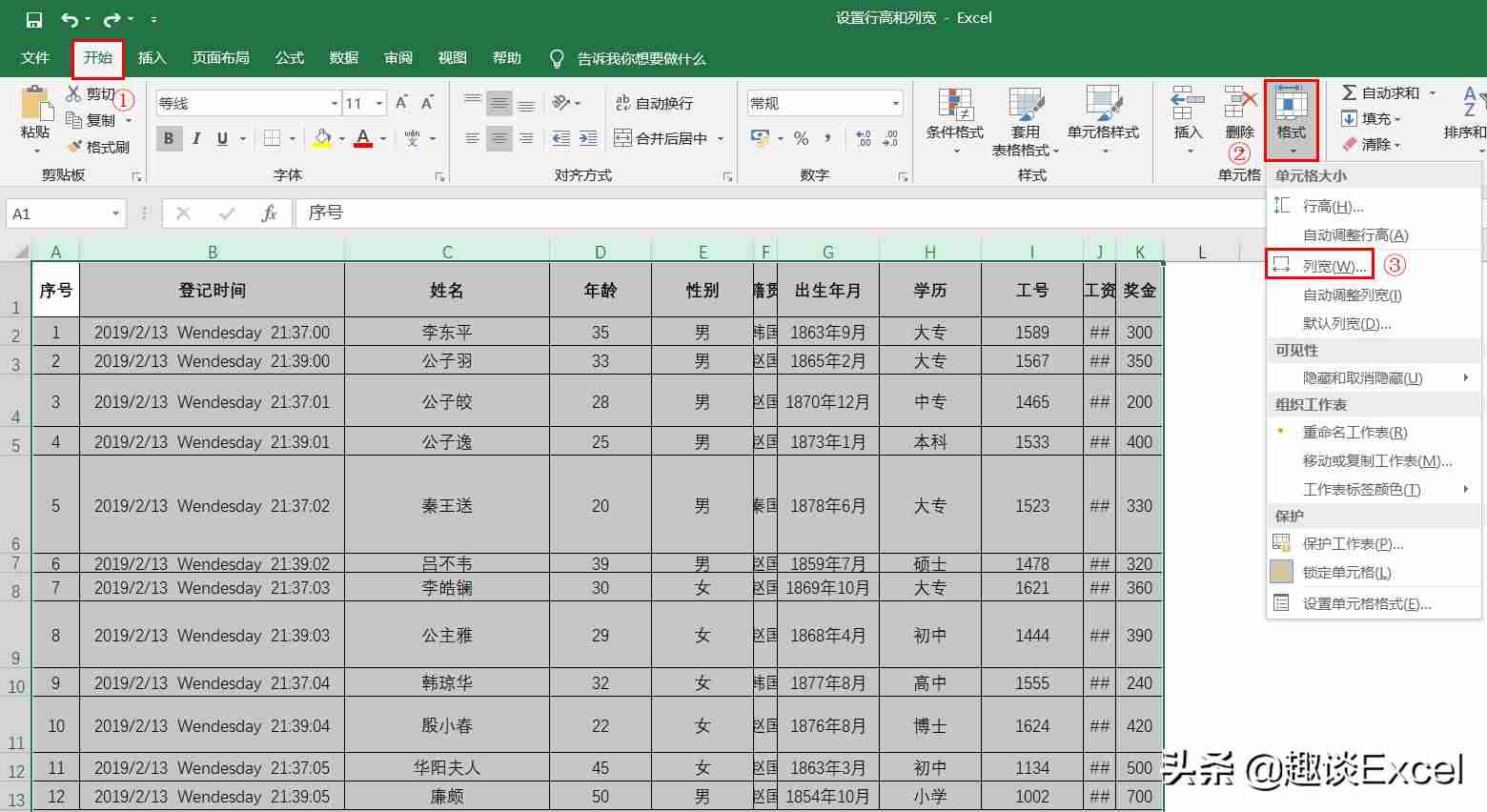Click the Insert Function fx button
The image size is (1487, 812).
(269, 213)
